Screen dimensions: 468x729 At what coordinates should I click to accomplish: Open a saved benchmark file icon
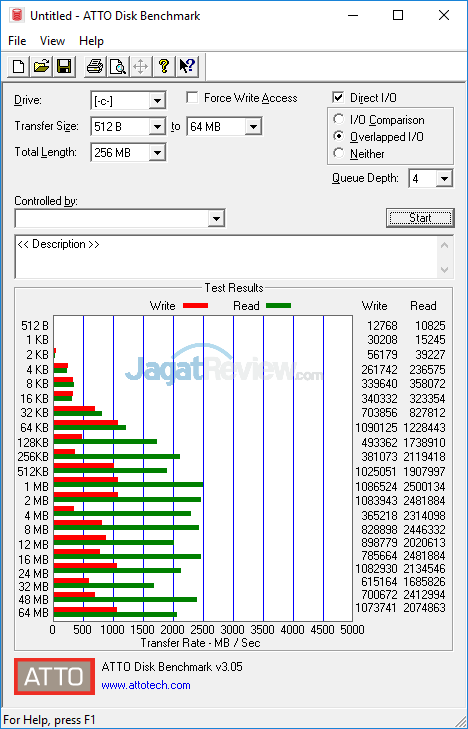(x=41, y=66)
